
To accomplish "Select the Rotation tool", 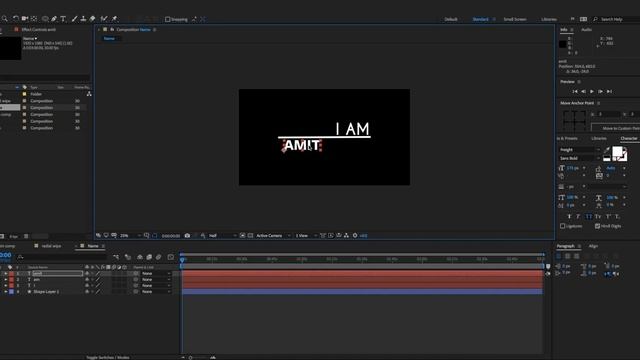I will [x=16, y=19].
